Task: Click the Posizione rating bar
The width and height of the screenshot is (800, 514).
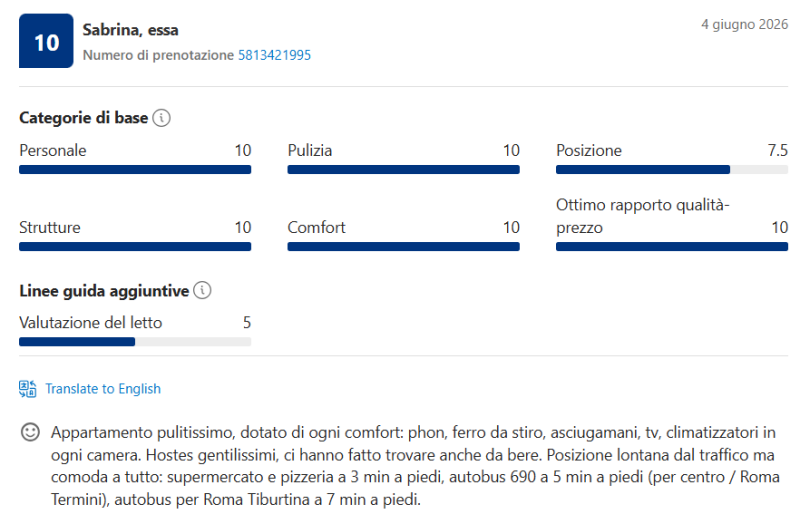Action: (672, 169)
